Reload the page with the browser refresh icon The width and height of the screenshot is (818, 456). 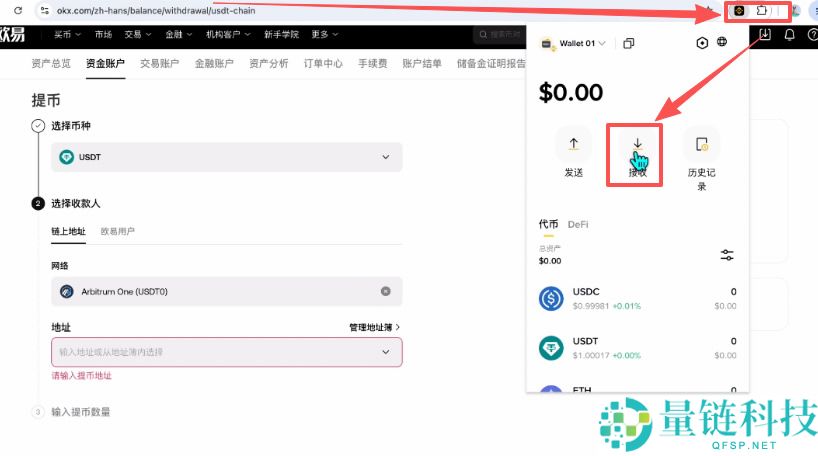click(18, 10)
